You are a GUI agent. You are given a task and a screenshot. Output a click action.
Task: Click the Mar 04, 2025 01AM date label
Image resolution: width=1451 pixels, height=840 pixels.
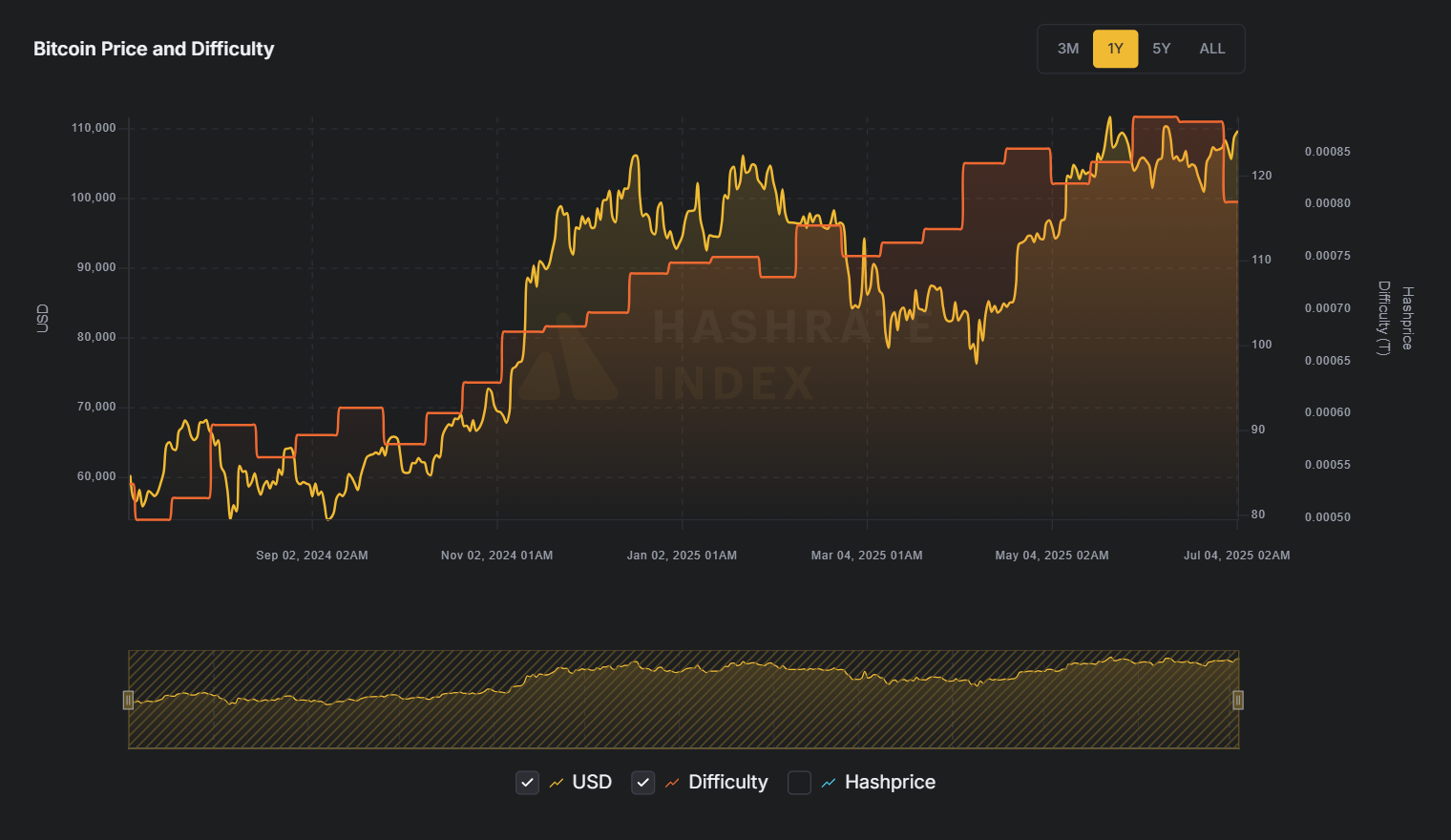click(867, 556)
